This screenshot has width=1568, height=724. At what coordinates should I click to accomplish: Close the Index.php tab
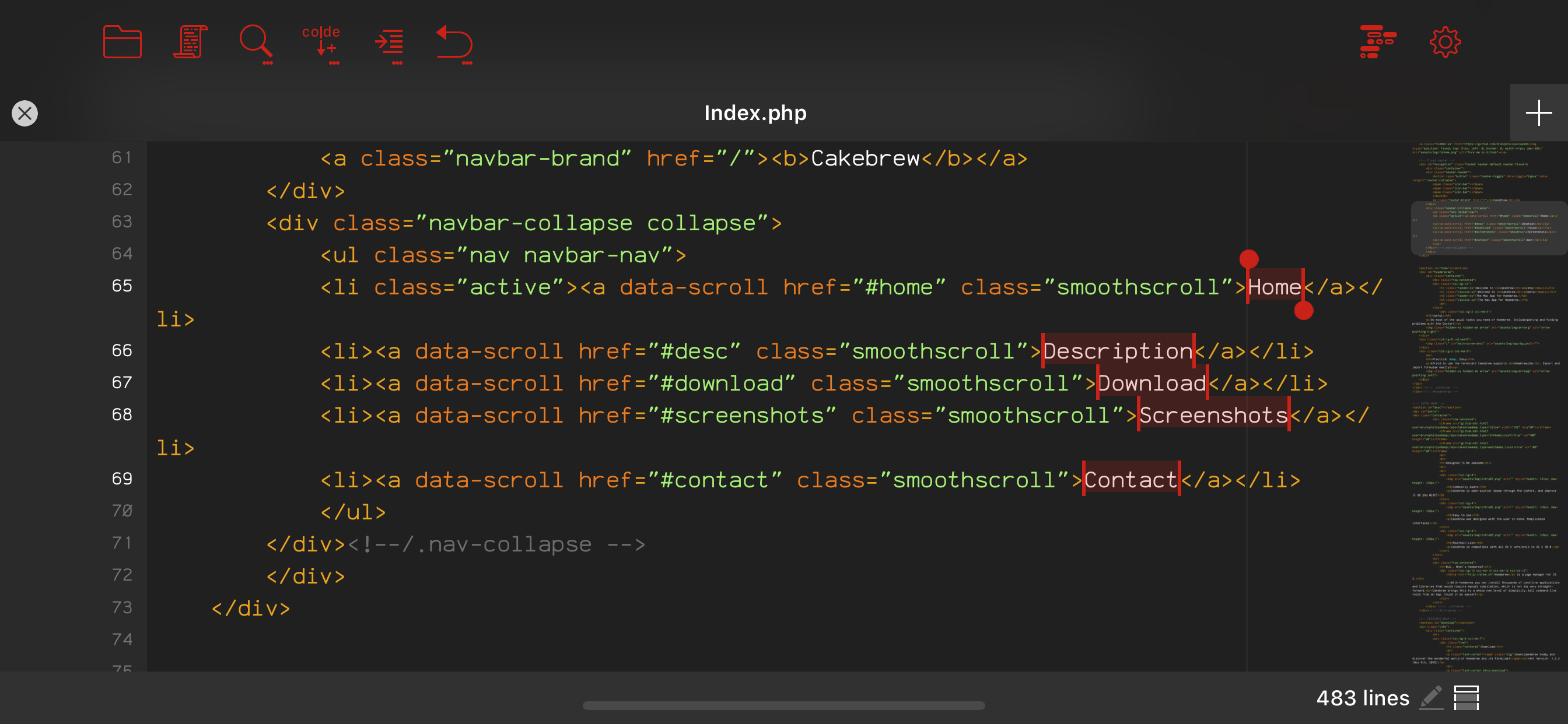point(25,113)
